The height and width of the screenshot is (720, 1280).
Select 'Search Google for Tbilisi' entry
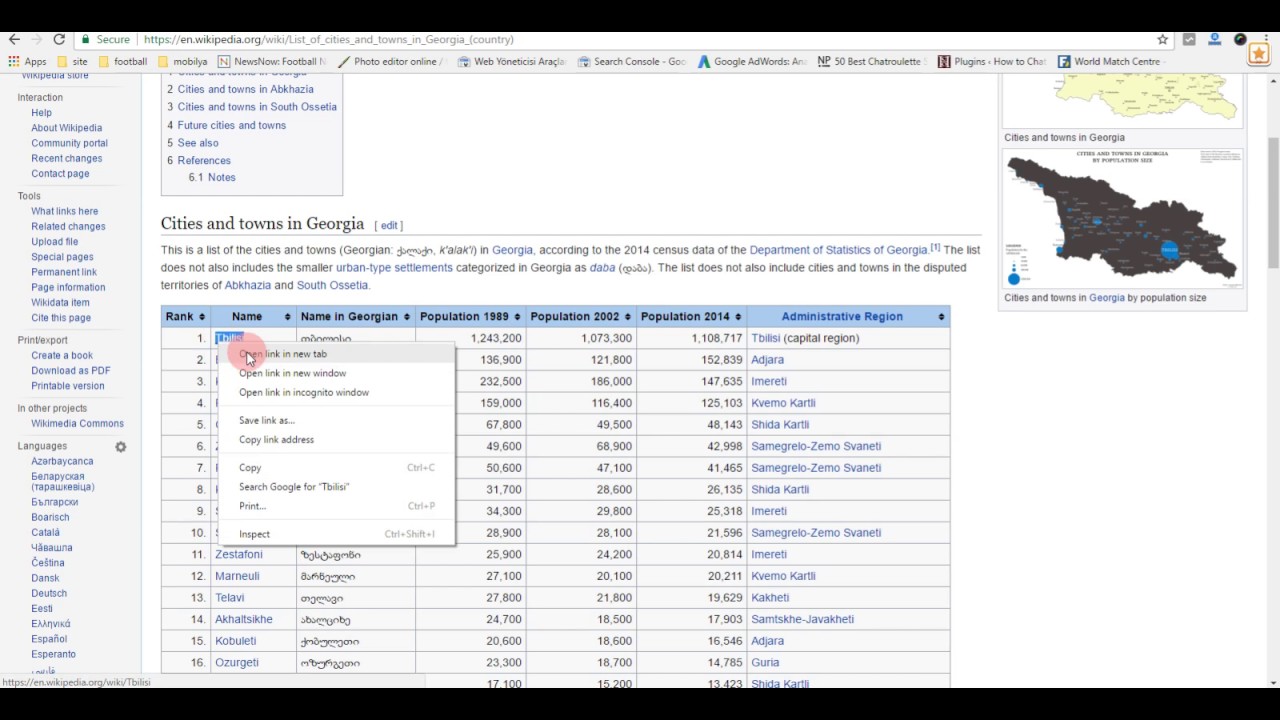336,486
